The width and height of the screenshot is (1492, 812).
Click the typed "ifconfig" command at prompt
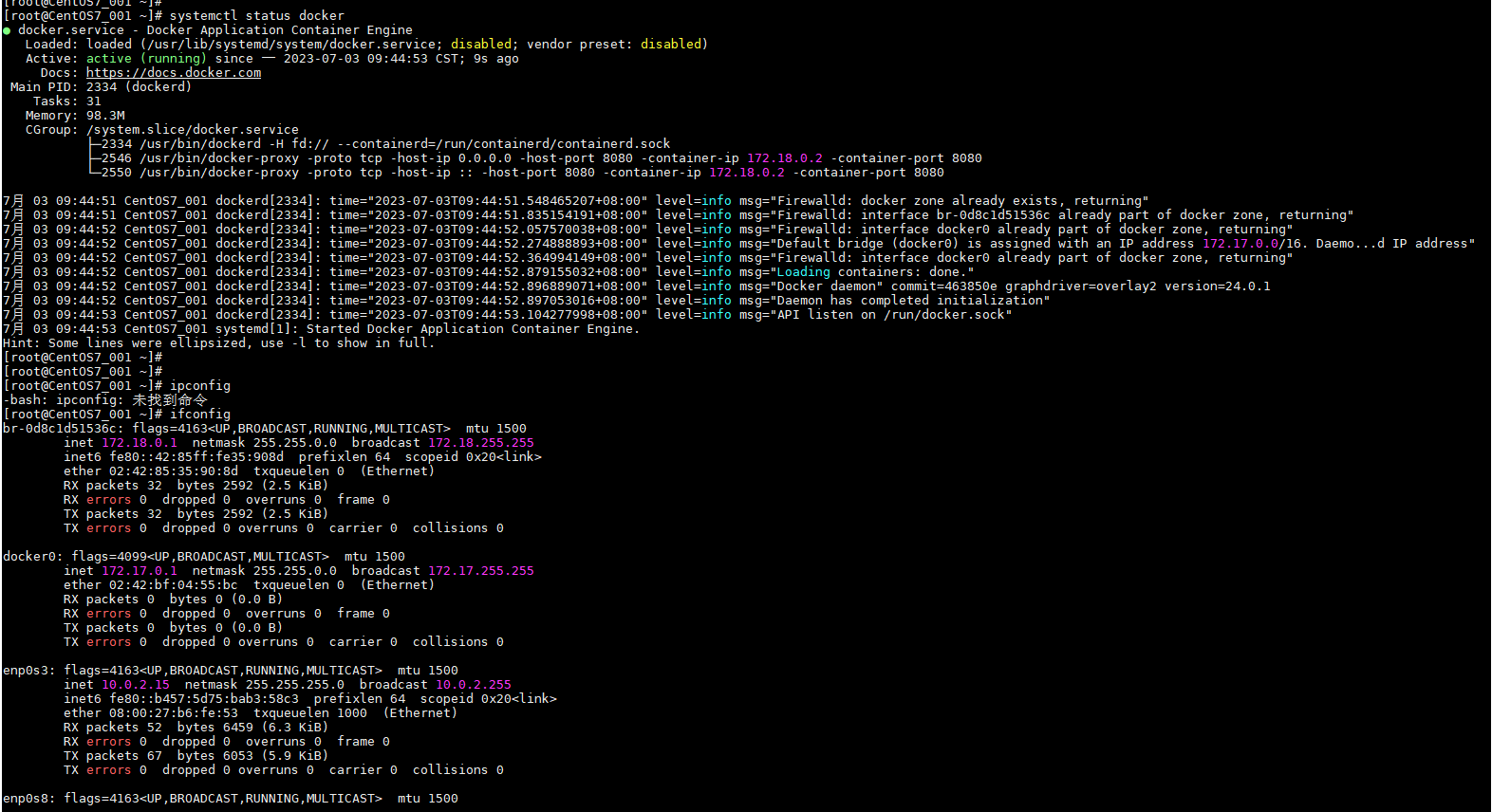point(199,415)
